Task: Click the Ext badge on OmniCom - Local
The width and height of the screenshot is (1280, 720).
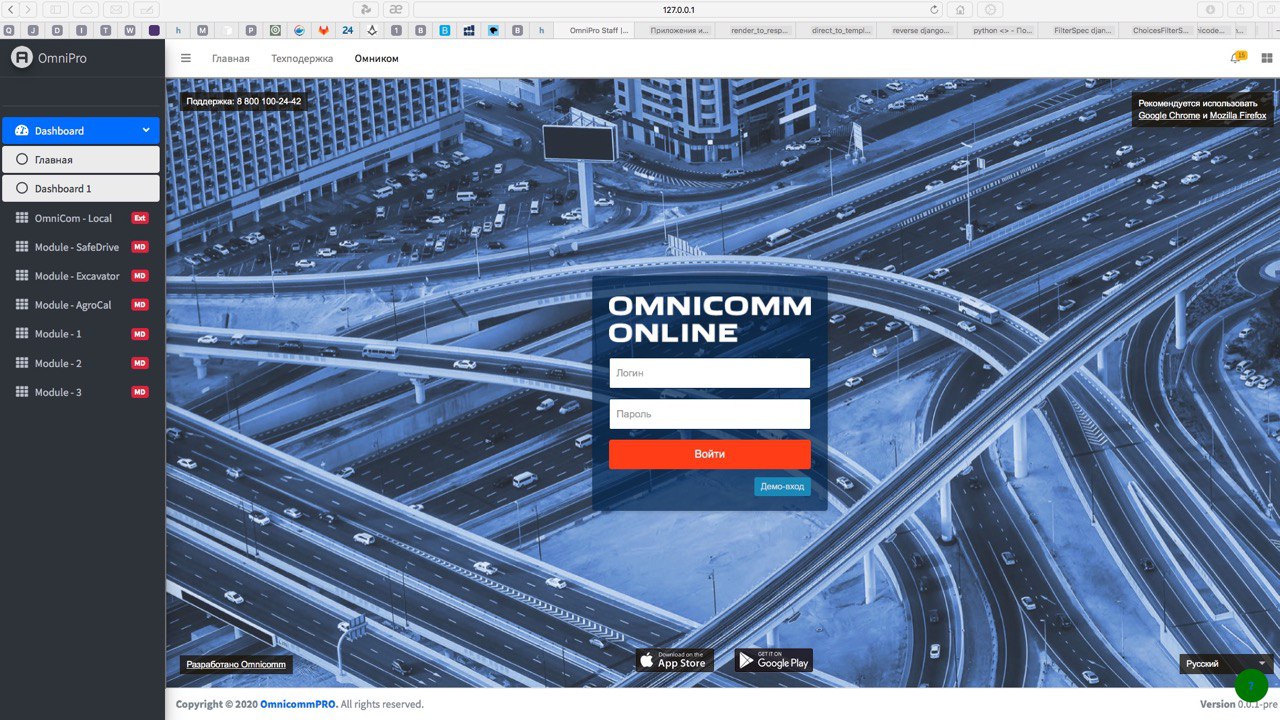Action: pos(140,218)
